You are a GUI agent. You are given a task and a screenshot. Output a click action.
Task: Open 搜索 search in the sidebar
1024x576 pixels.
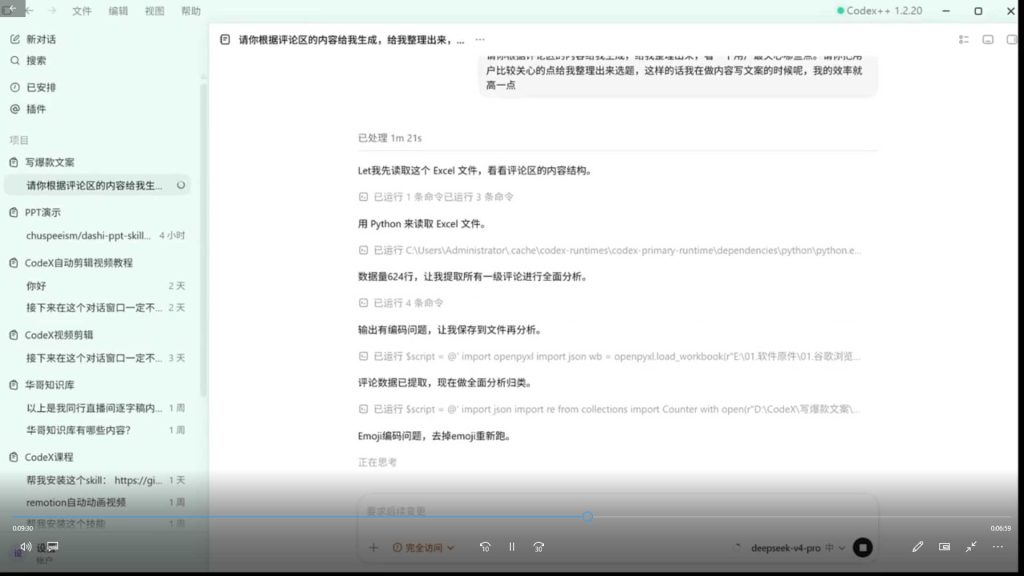[29, 61]
